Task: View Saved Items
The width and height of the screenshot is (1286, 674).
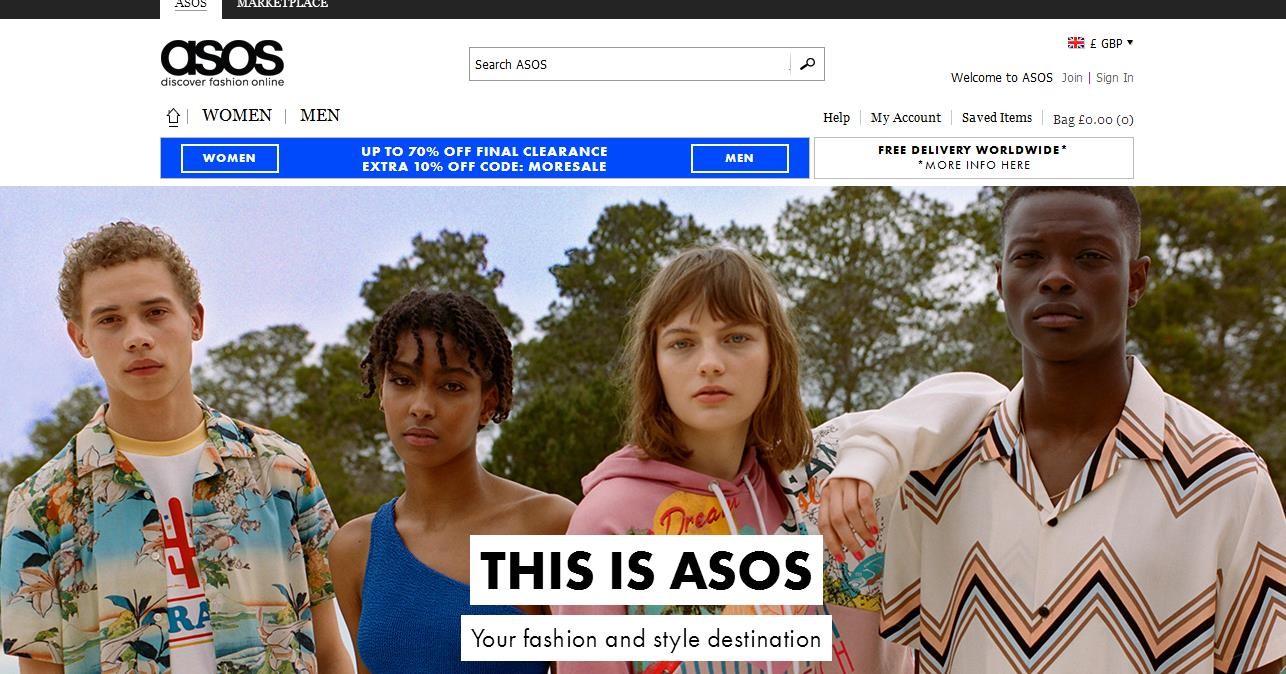Action: 997,118
